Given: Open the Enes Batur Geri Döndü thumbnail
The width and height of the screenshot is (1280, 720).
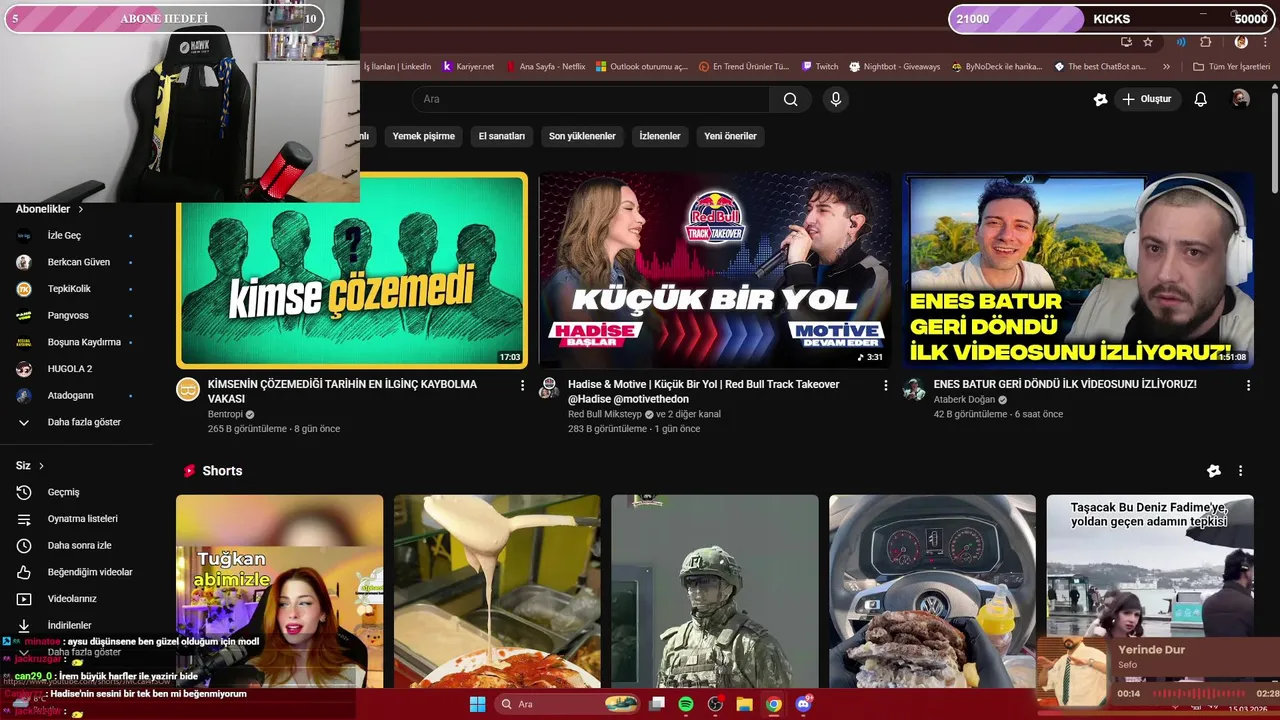Looking at the screenshot, I should click(x=1078, y=270).
